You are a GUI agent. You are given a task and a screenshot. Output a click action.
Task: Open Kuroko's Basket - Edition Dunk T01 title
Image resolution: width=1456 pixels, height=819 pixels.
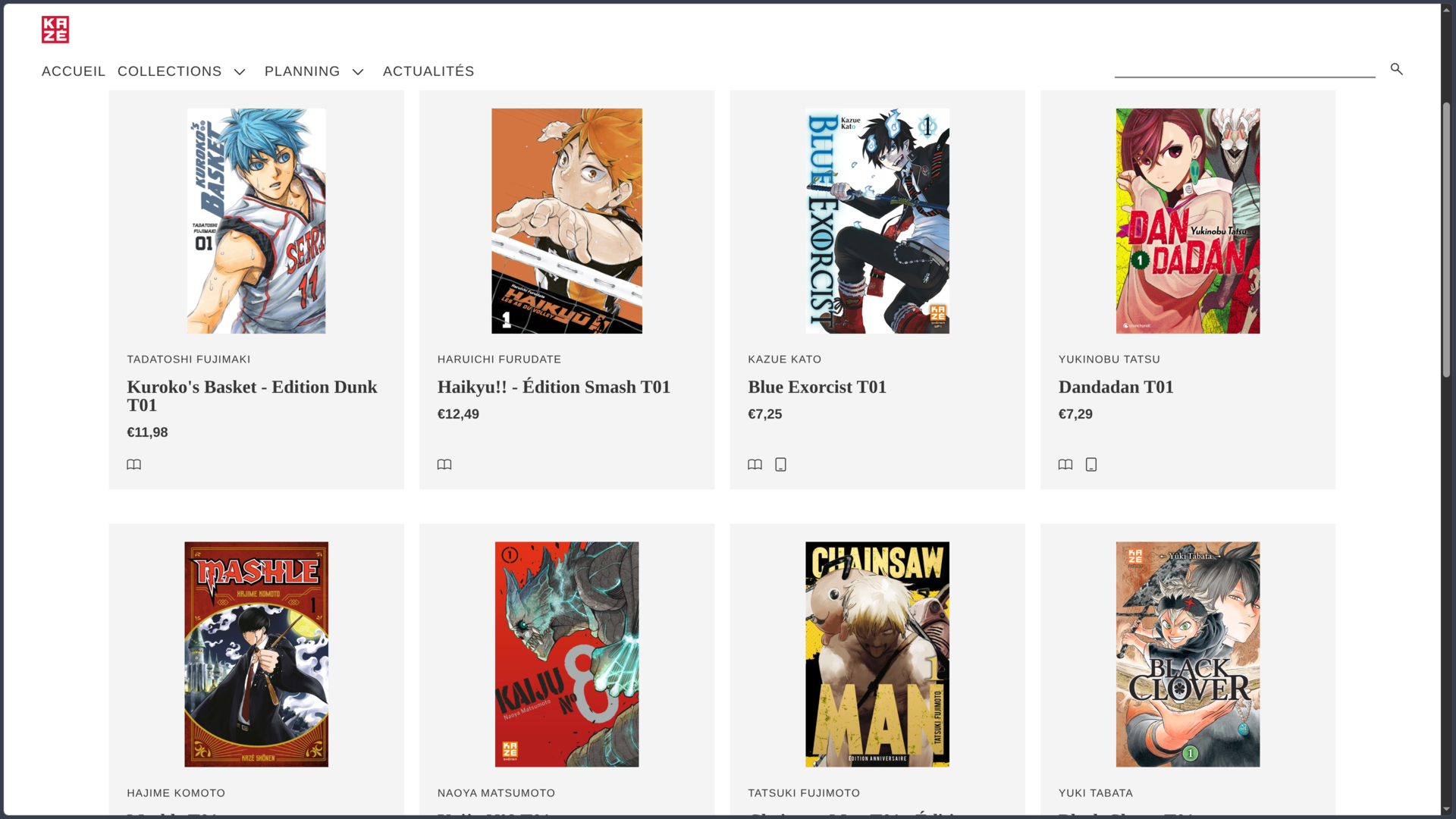tap(252, 396)
